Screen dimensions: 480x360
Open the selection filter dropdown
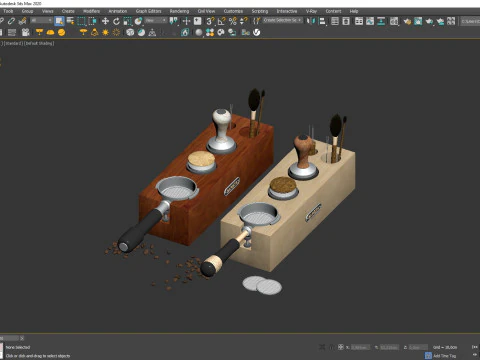[41, 21]
